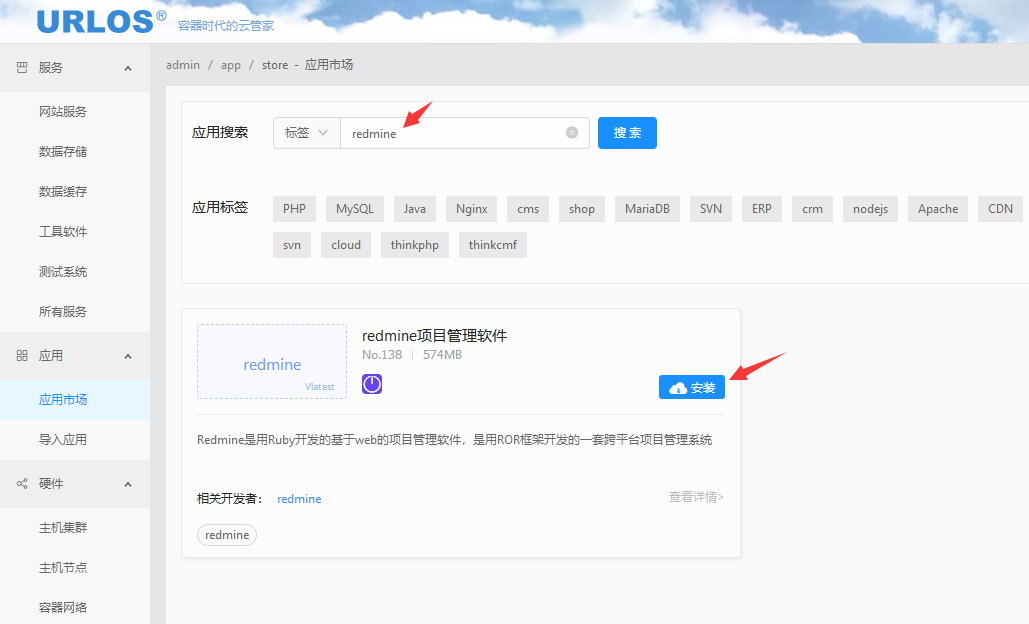Filter by the thinkphp tag
Image resolution: width=1029 pixels, height=624 pixels.
415,245
